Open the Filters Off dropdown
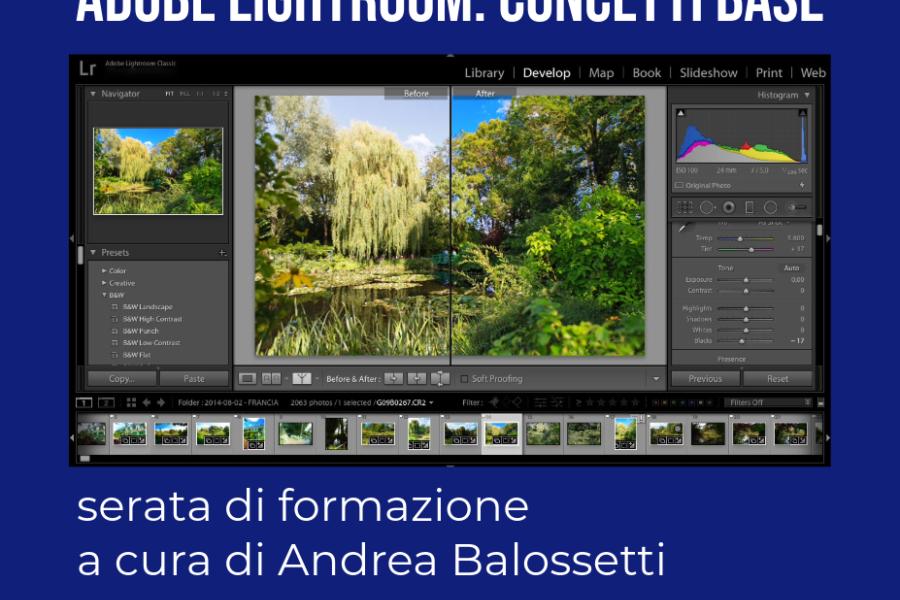The image size is (900, 600). click(770, 402)
